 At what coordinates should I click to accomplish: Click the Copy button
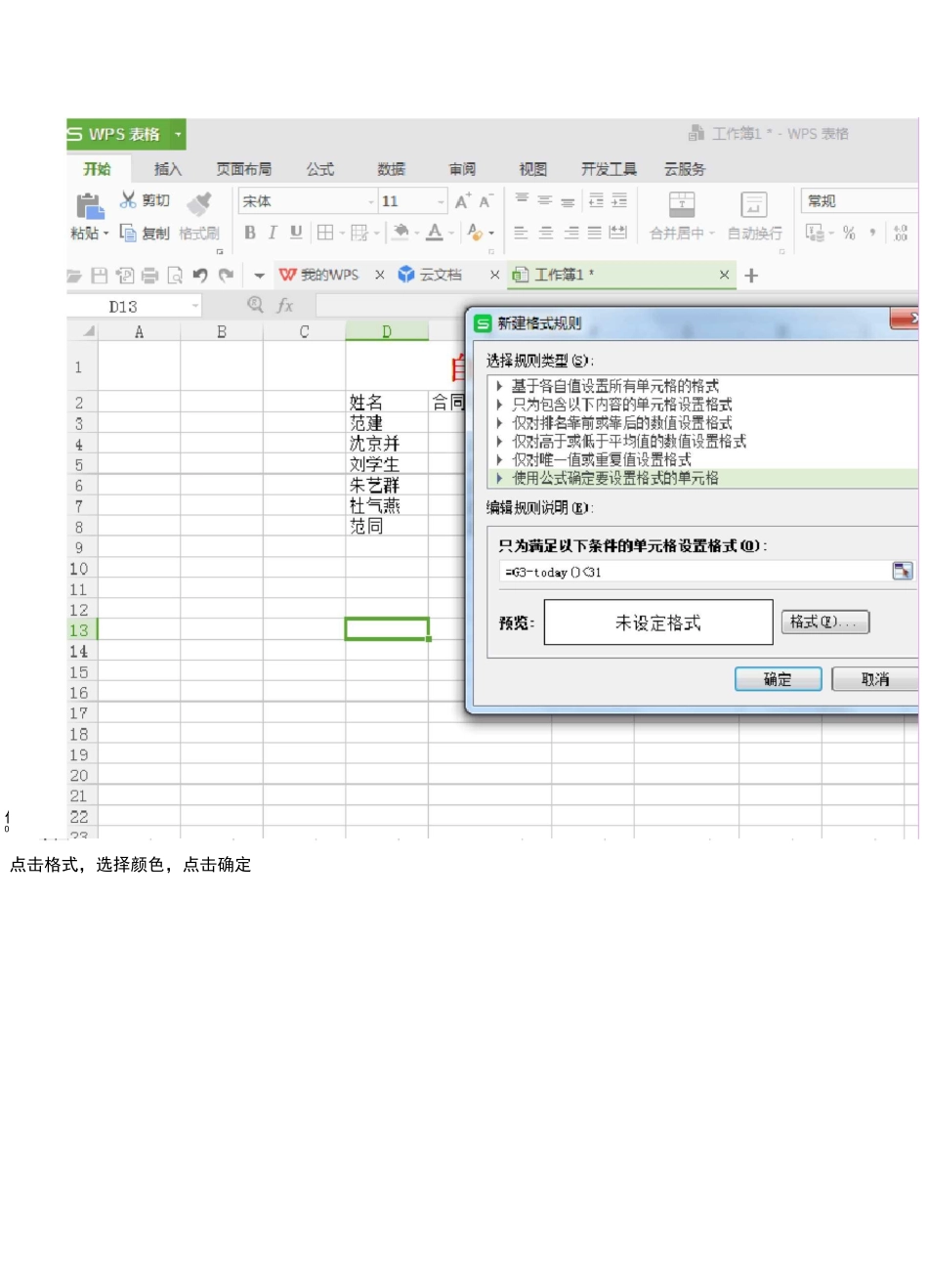click(145, 233)
